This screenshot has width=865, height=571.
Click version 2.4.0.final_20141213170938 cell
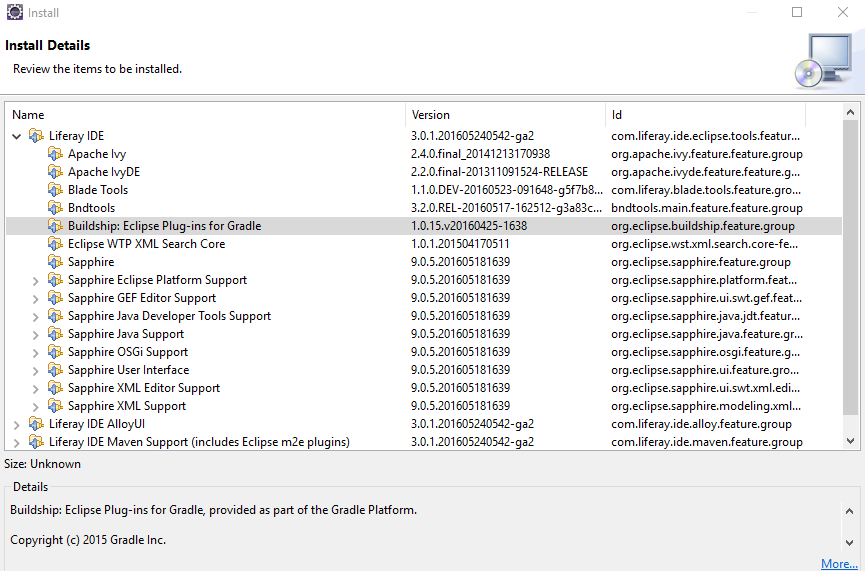pyautogui.click(x=480, y=154)
